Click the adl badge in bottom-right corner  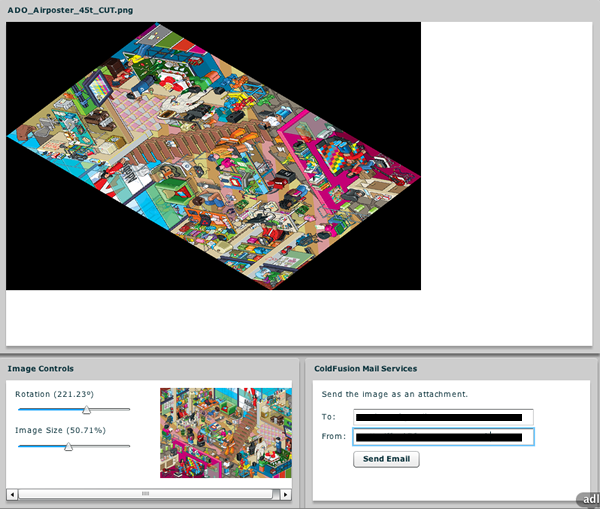[x=589, y=499]
